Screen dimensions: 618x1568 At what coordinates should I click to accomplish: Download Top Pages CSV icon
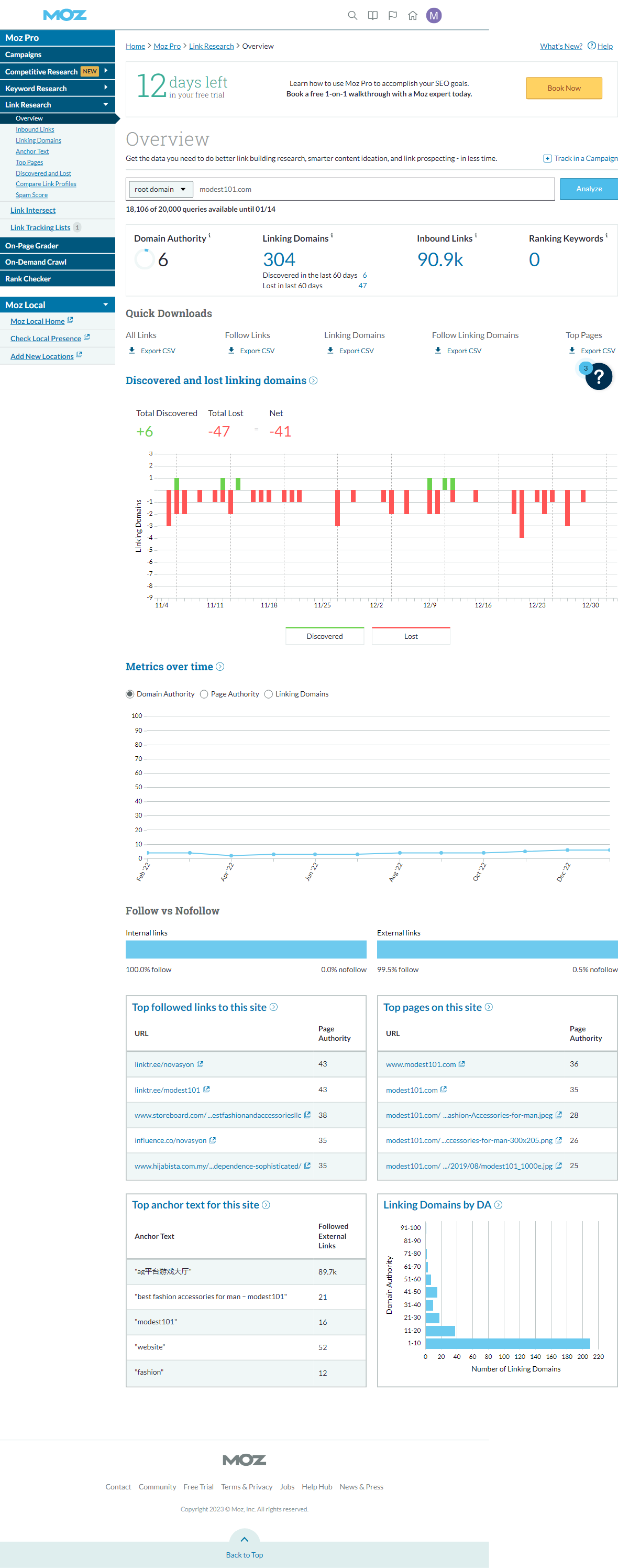point(572,351)
